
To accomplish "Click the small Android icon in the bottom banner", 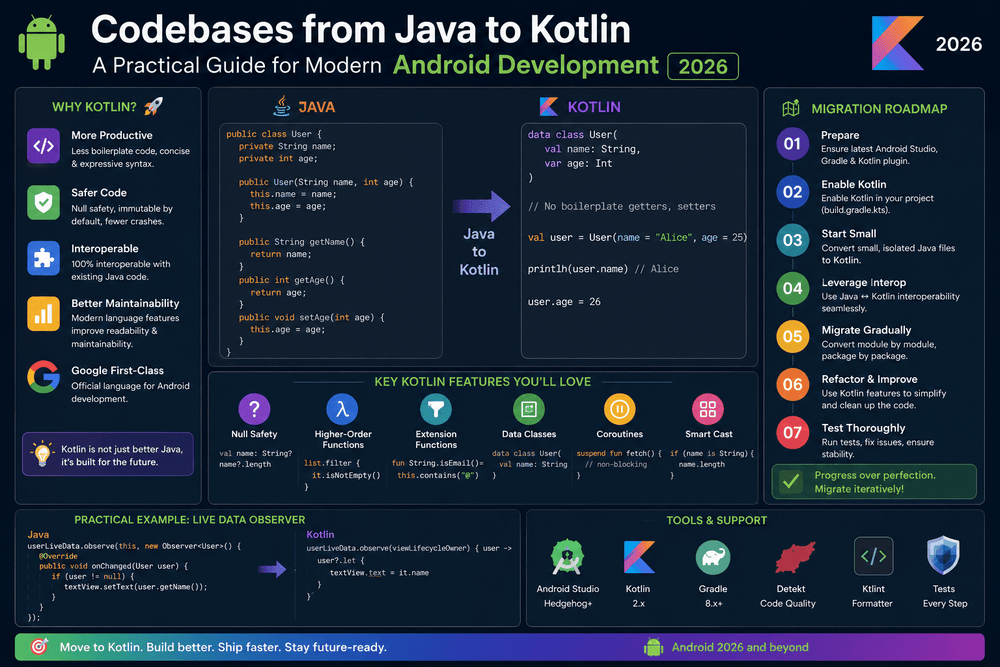I will point(653,647).
